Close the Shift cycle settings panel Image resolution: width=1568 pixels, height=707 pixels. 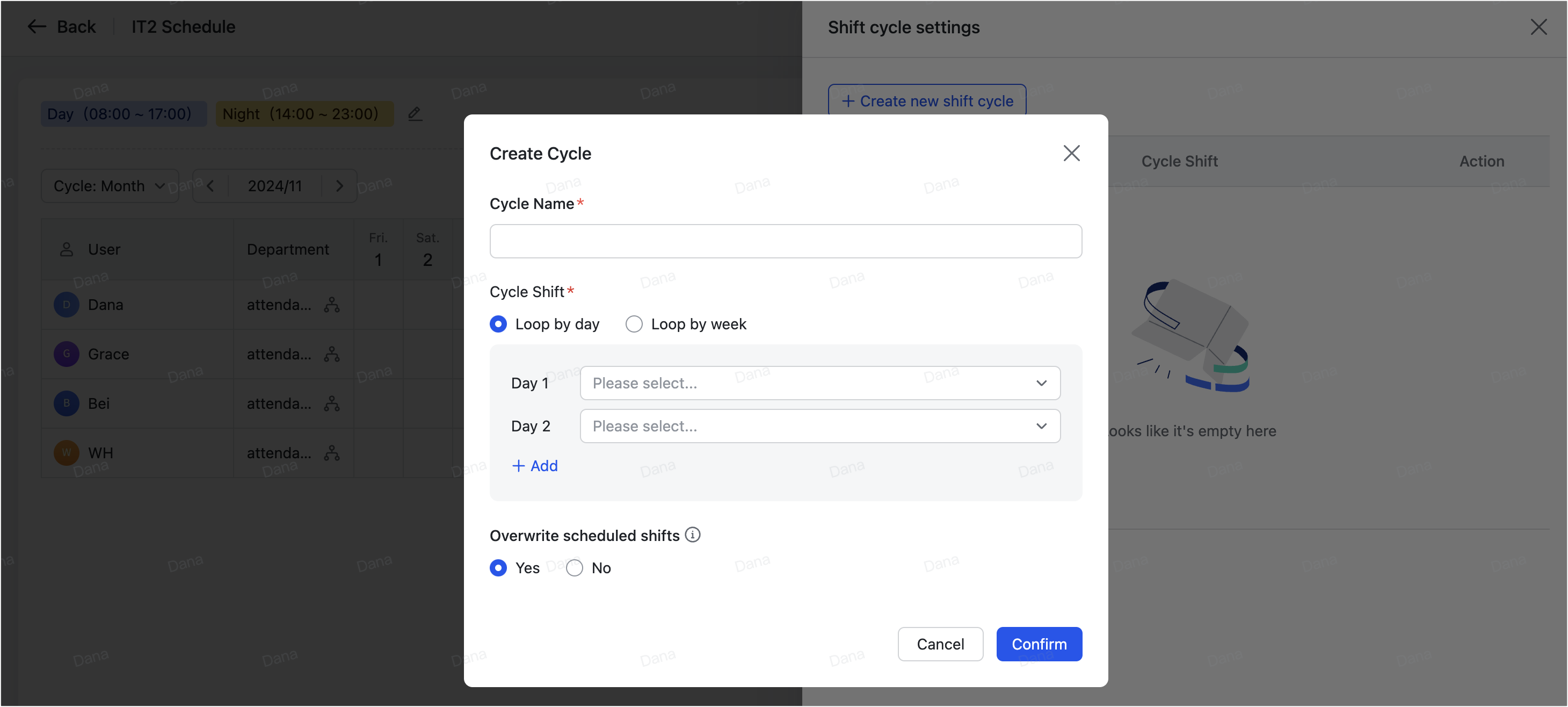pos(1538,27)
